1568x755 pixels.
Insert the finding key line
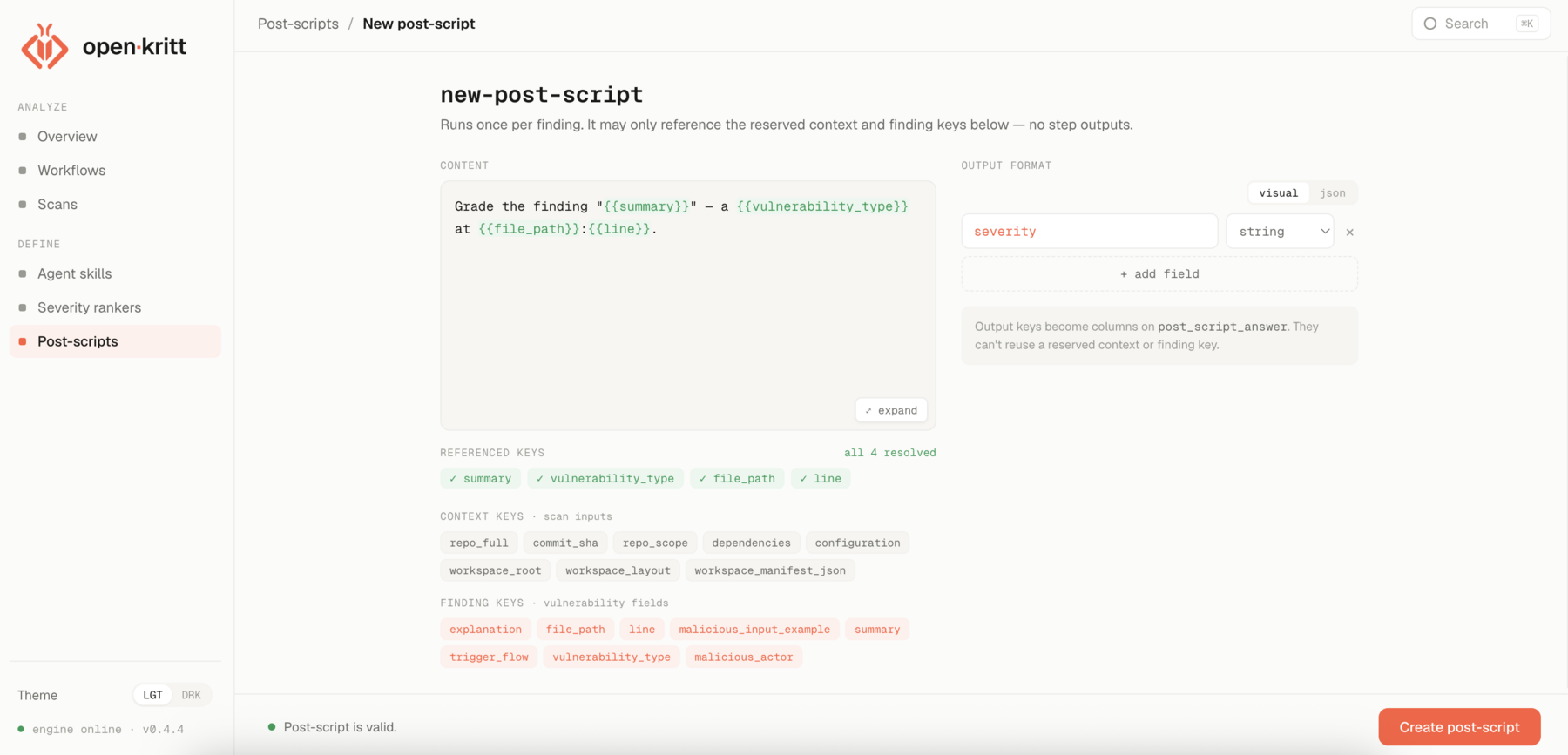[x=642, y=630]
